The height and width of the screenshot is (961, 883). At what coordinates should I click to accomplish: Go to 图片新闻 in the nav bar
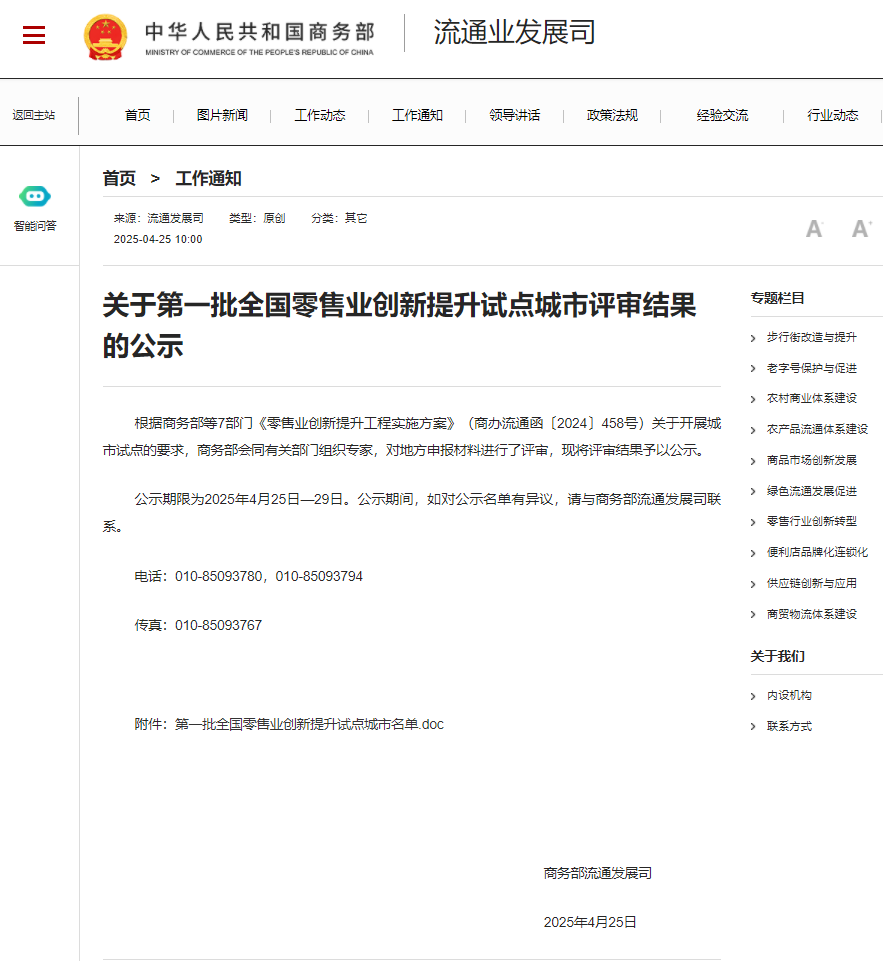(222, 115)
